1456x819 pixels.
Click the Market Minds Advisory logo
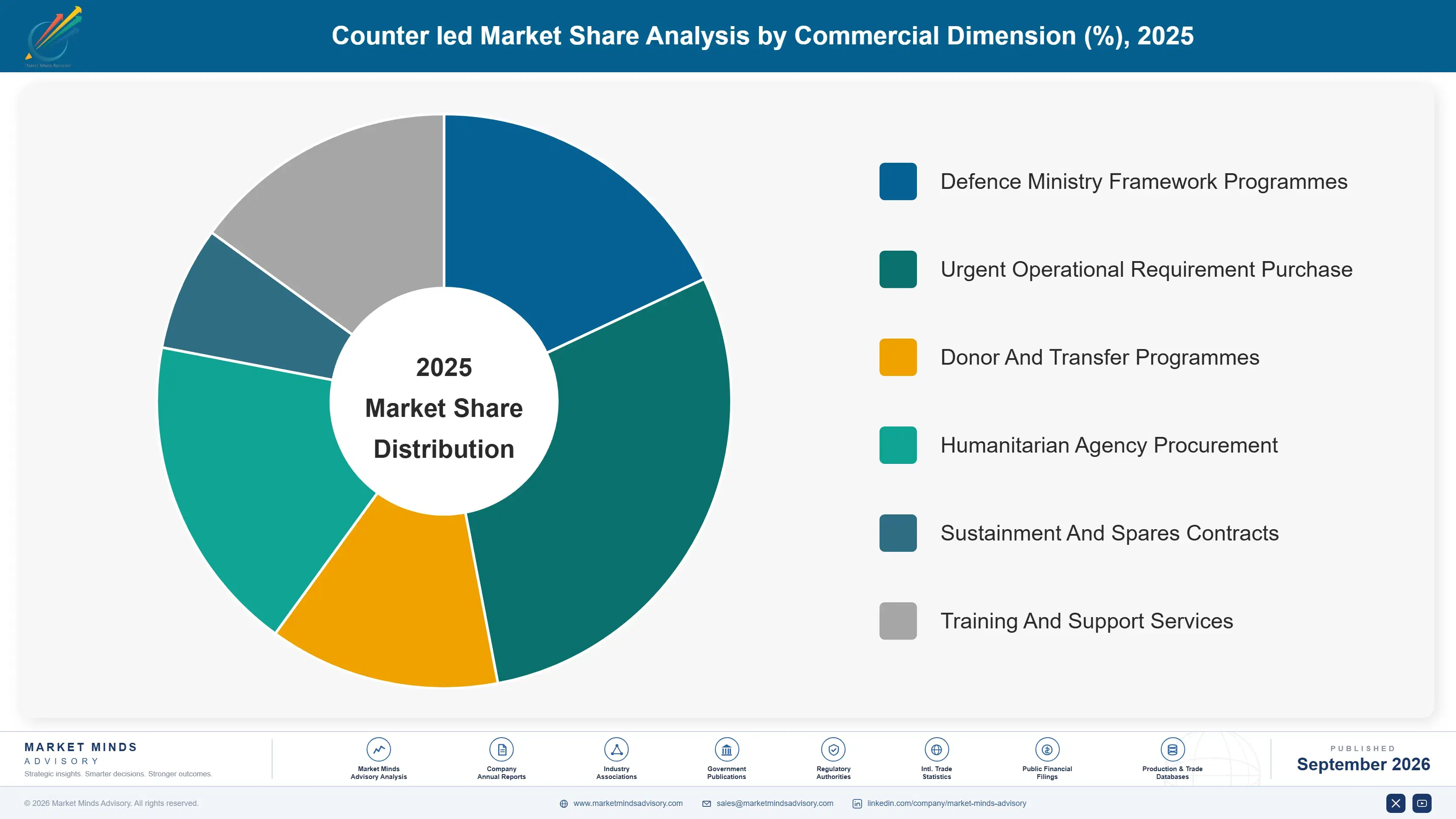54,37
